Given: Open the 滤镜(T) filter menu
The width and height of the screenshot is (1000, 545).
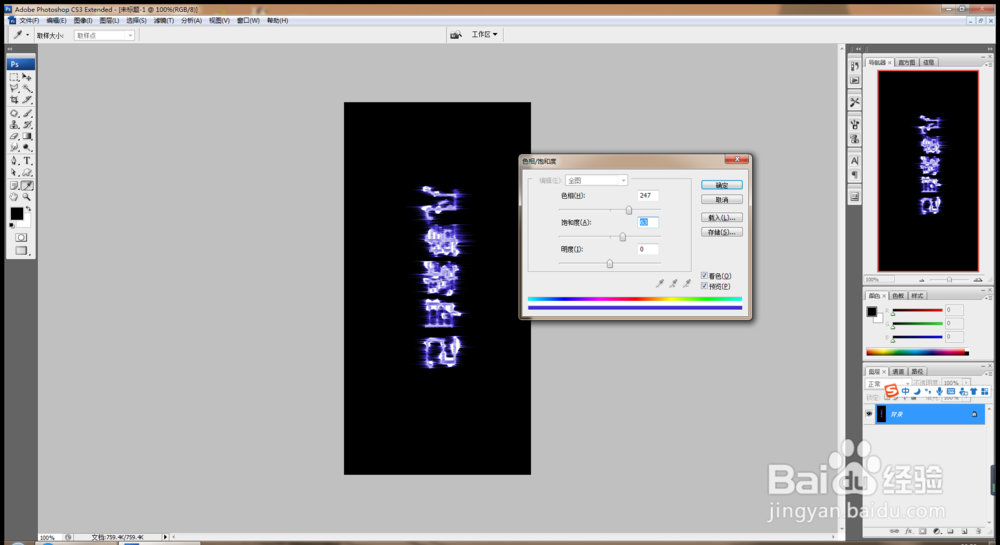Looking at the screenshot, I should click(x=164, y=20).
